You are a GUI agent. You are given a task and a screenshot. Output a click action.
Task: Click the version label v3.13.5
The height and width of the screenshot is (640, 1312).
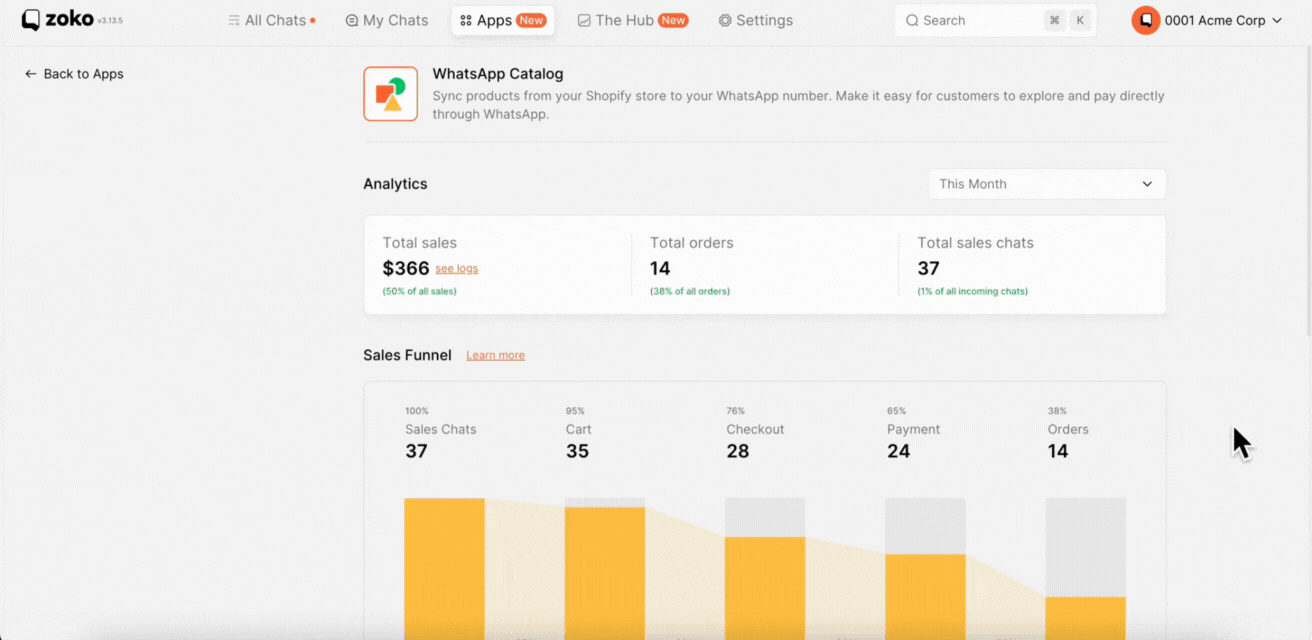[x=110, y=21]
